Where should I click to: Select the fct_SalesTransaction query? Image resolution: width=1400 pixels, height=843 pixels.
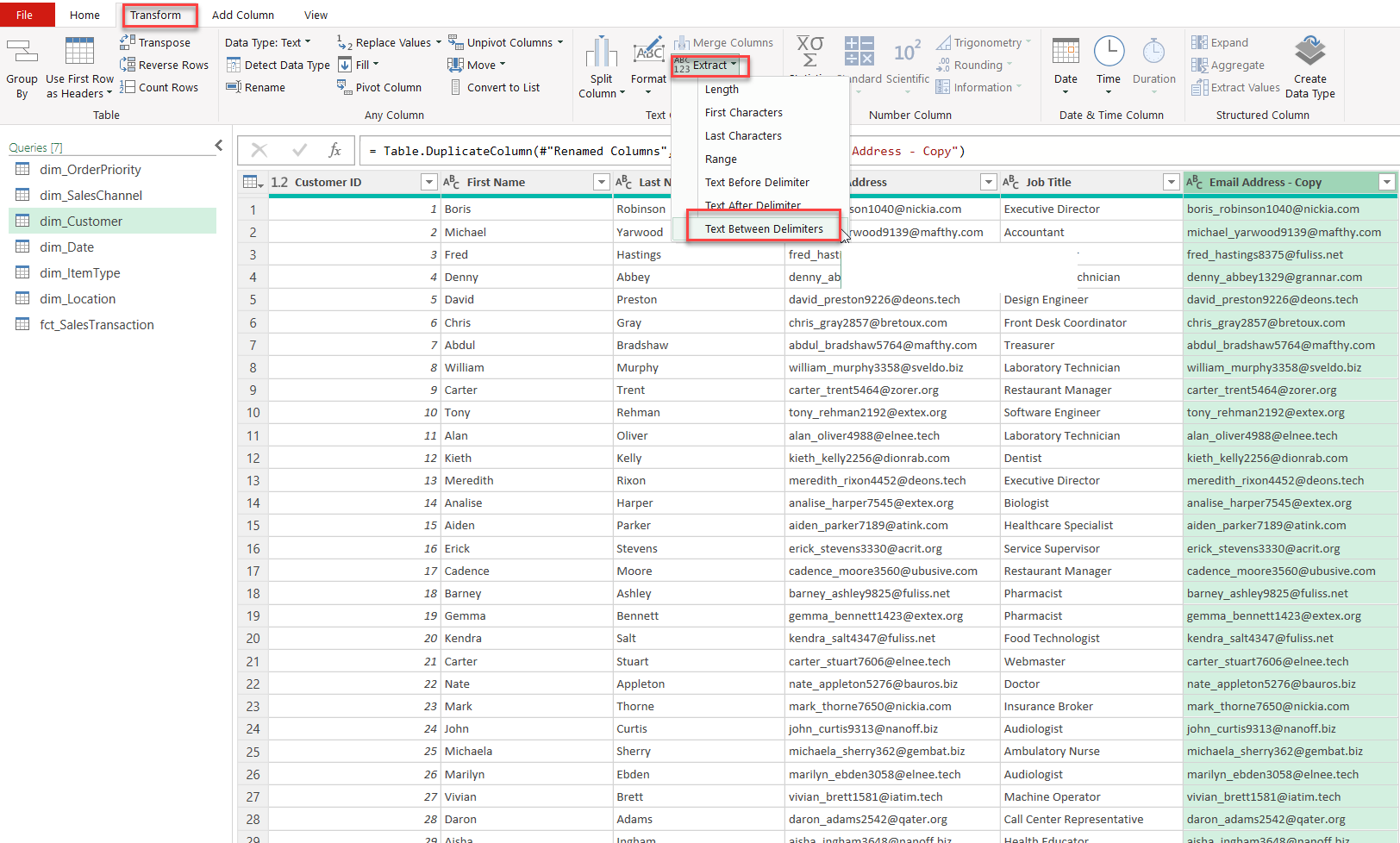coord(112,325)
